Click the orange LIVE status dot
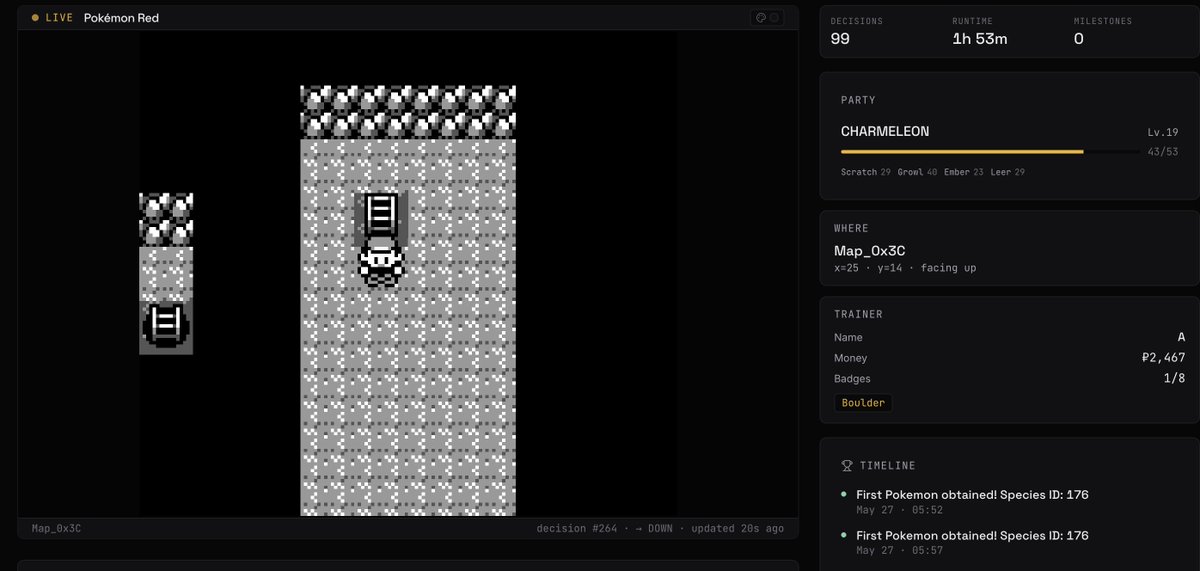This screenshot has height=571, width=1200. 35,18
